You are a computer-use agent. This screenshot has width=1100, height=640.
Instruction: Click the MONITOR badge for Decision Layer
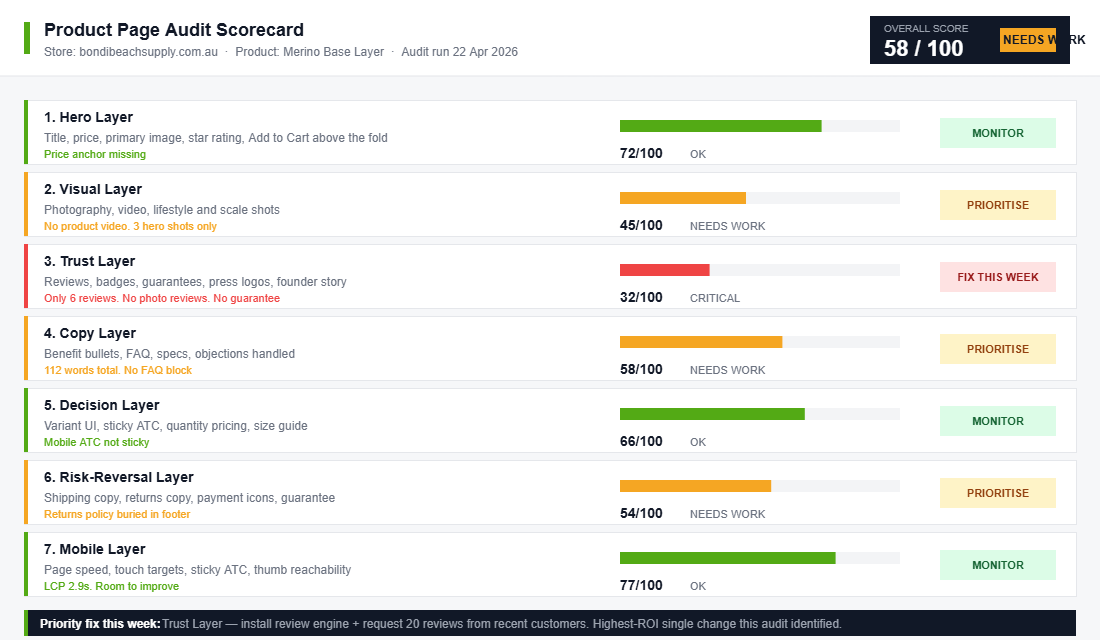click(997, 420)
